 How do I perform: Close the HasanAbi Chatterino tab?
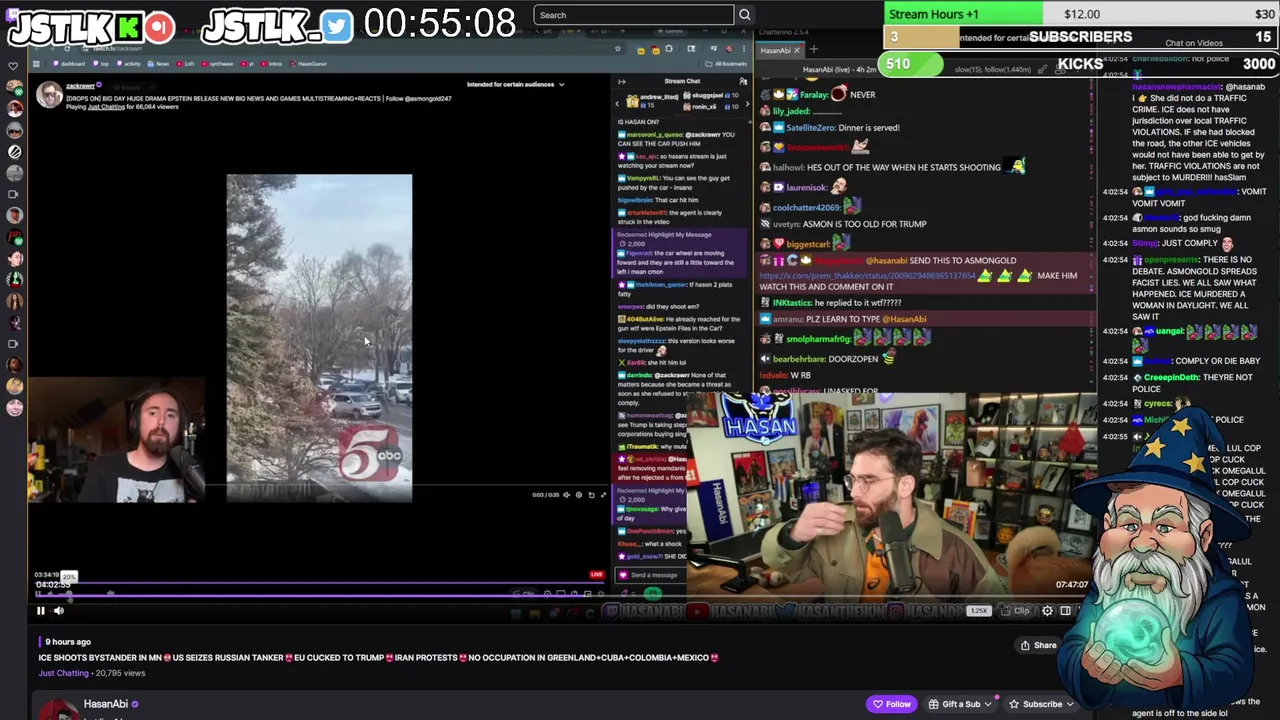coord(797,50)
